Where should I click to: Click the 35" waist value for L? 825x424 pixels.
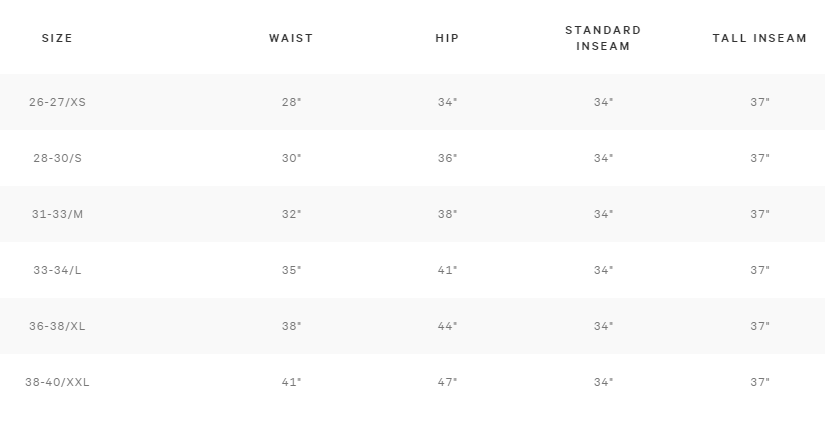pos(291,270)
